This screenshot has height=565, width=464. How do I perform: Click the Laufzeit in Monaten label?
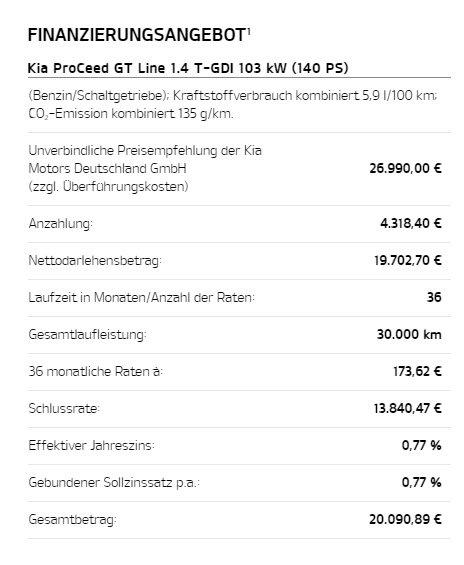(141, 298)
